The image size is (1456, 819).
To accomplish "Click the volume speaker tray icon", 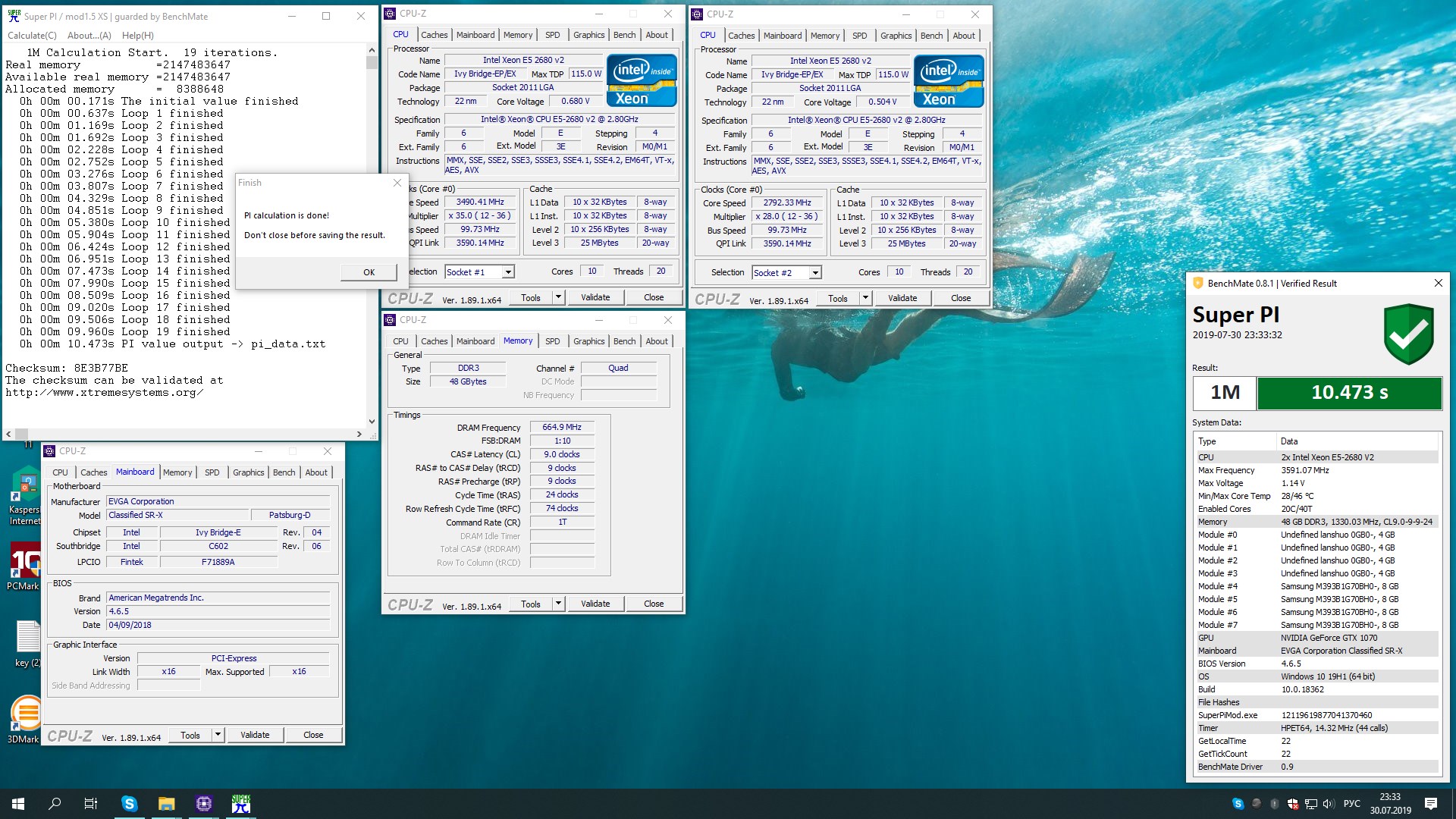I will click(1329, 803).
